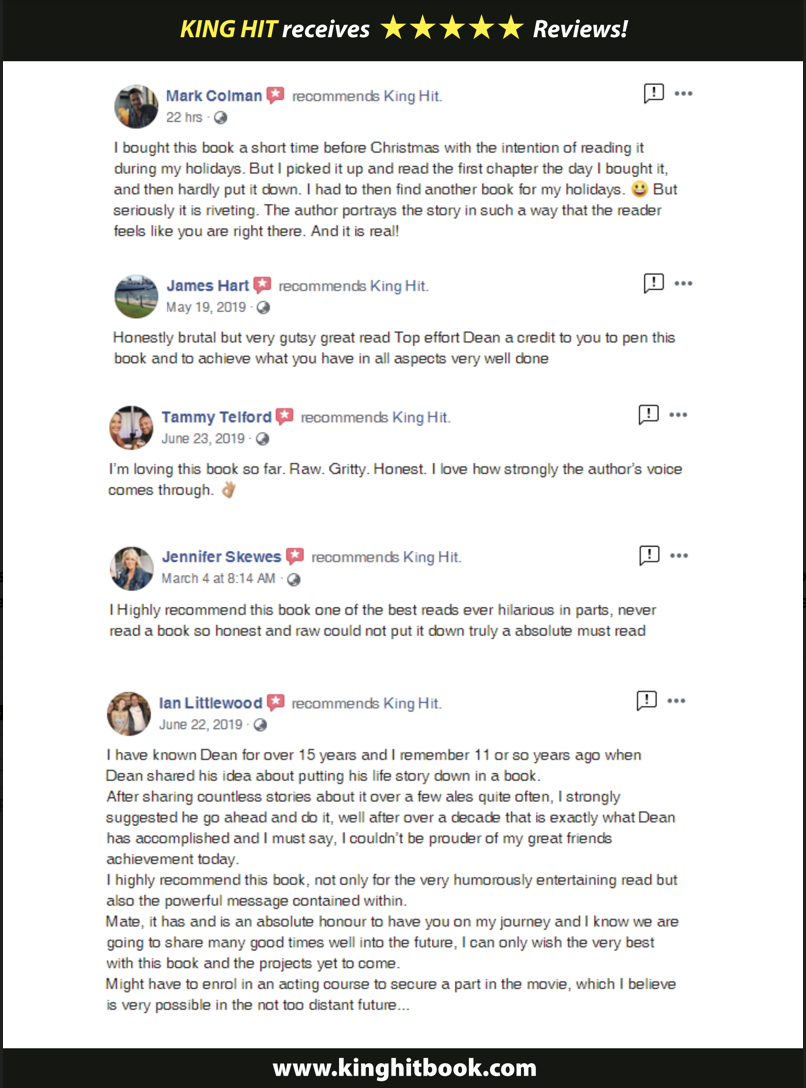Click report icon on Jennifer Skewes' review
The height and width of the screenshot is (1088, 806).
pyautogui.click(x=649, y=555)
